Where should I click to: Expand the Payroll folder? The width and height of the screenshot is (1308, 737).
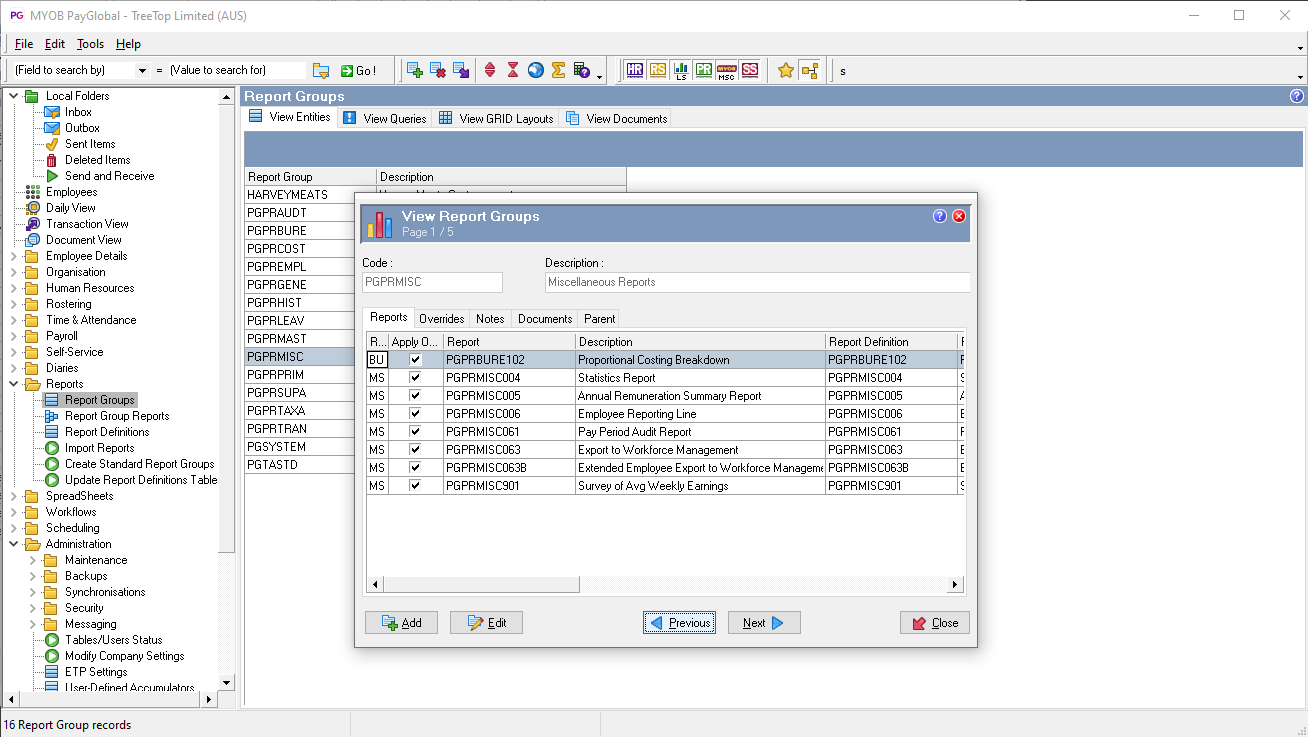(14, 336)
